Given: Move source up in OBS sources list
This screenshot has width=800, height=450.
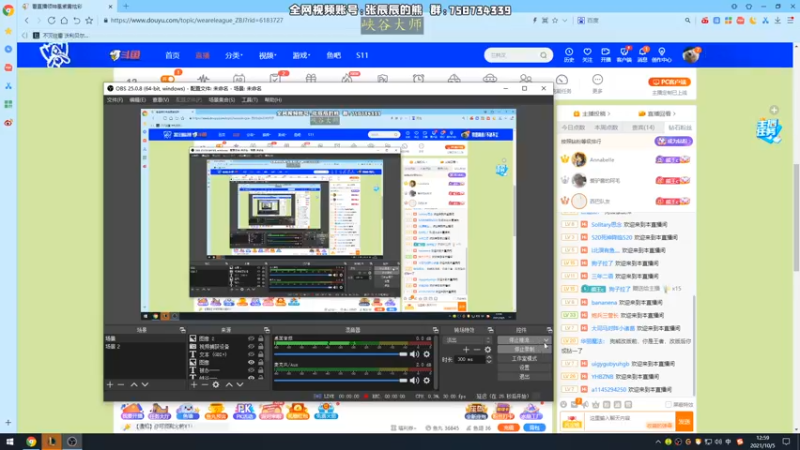Looking at the screenshot, I should click(229, 385).
